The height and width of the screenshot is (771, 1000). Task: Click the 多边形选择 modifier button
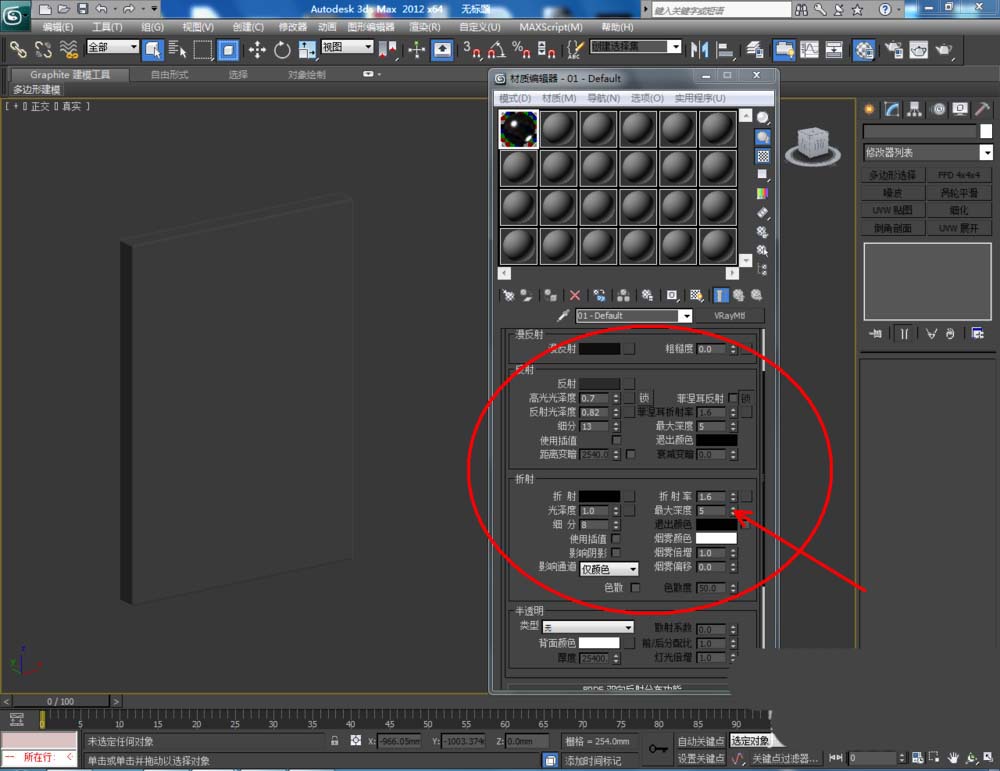(893, 175)
